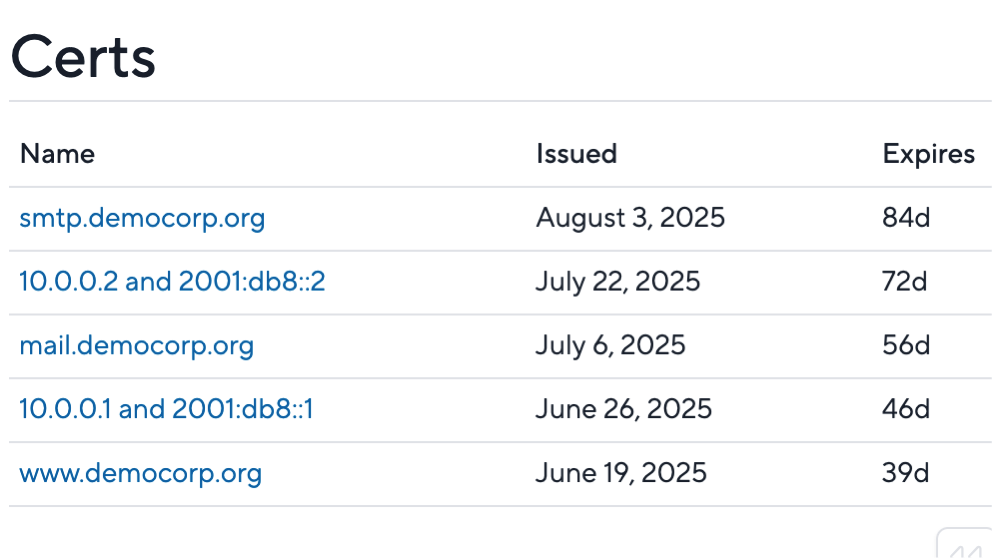This screenshot has width=992, height=558.
Task: Click the Certs page heading
Action: (83, 57)
